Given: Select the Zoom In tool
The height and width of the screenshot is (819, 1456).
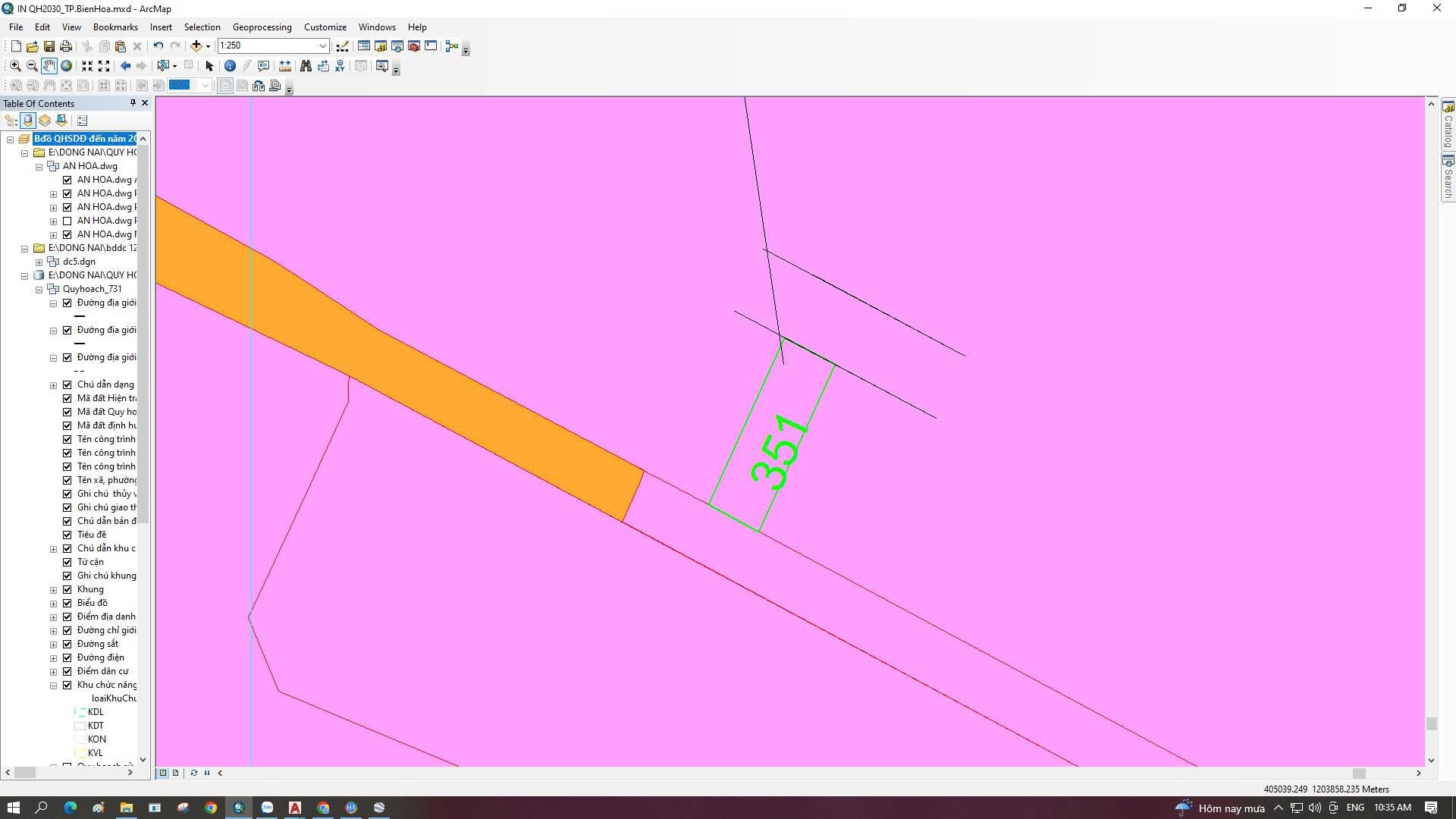Looking at the screenshot, I should 15,66.
